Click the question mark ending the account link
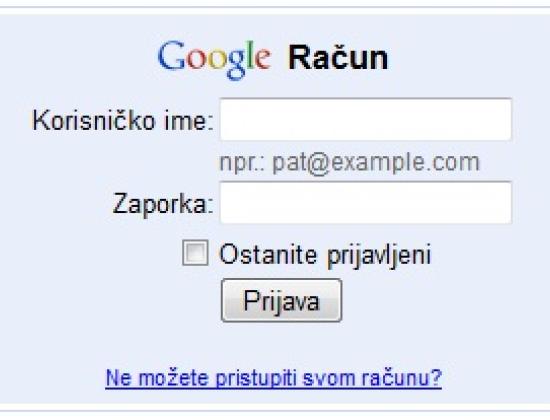550x420 pixels. coord(436,377)
